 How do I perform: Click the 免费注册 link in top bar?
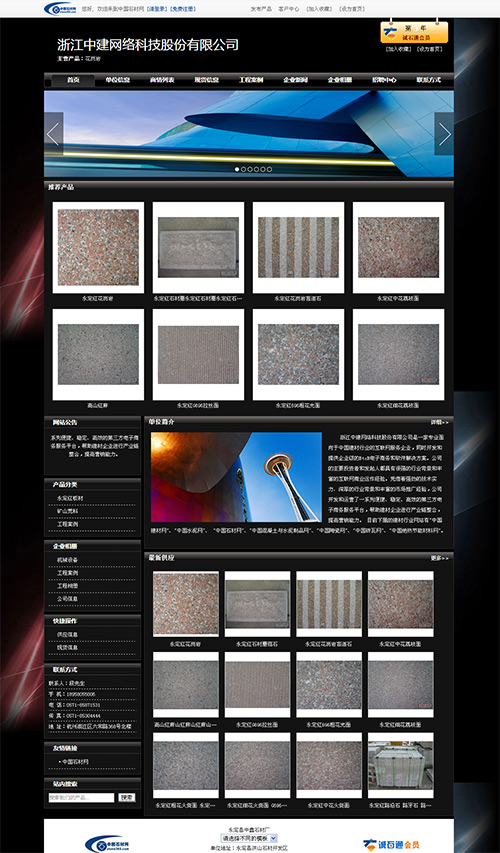point(183,9)
